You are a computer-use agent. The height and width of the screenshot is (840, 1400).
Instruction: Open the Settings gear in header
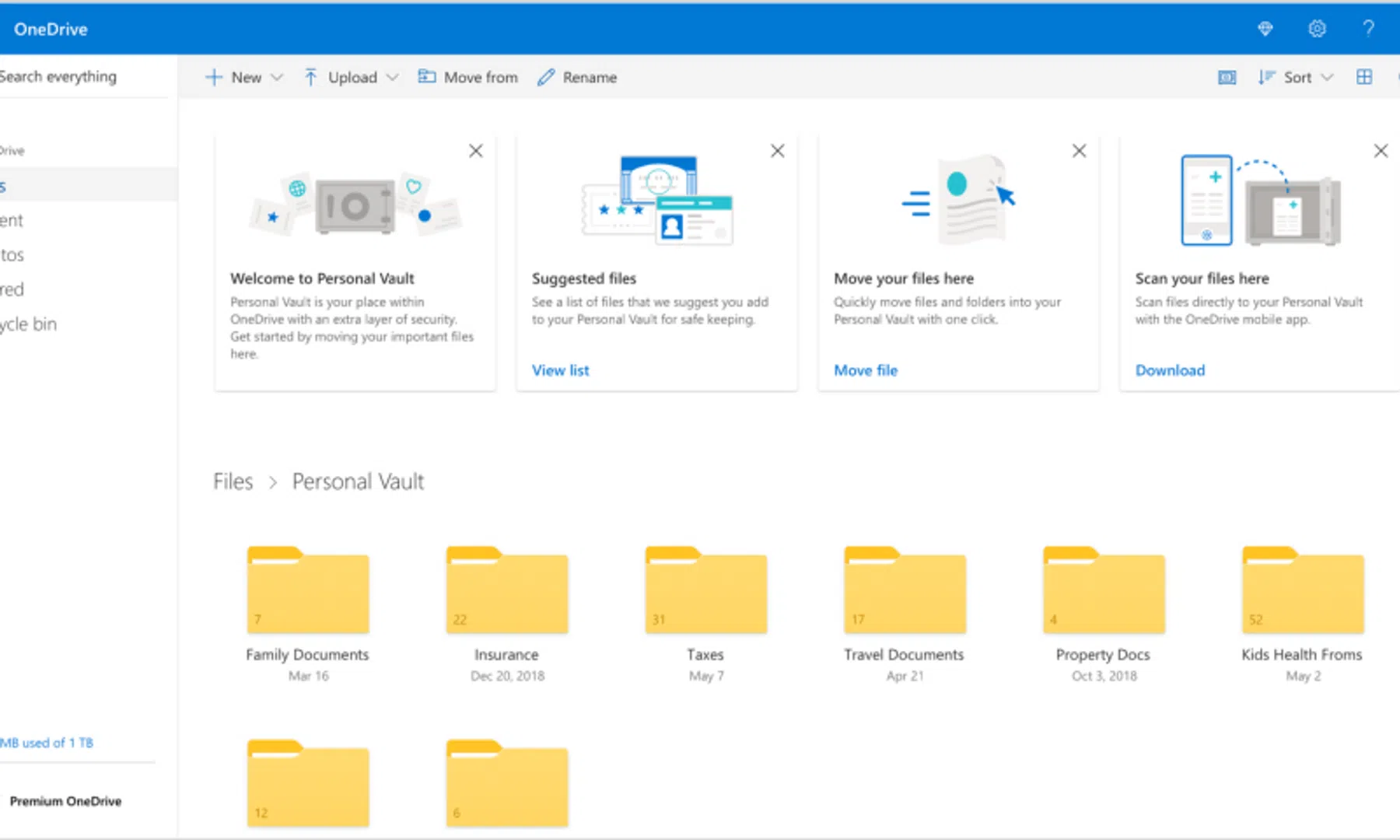point(1317,30)
